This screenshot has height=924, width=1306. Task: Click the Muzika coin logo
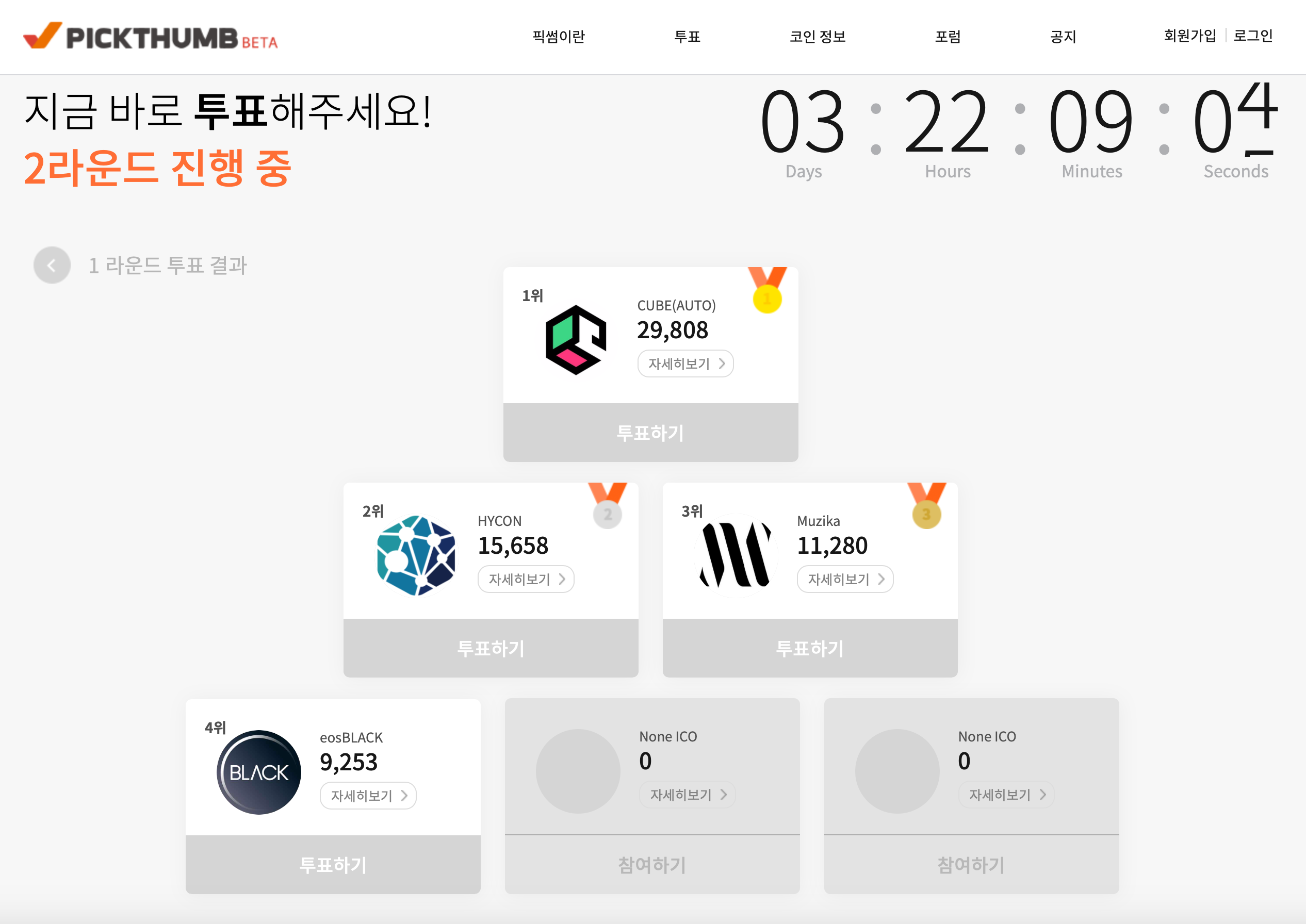pos(735,555)
